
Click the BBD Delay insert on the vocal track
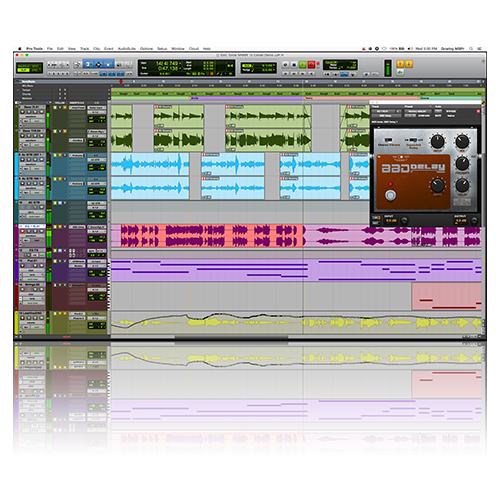point(77,227)
